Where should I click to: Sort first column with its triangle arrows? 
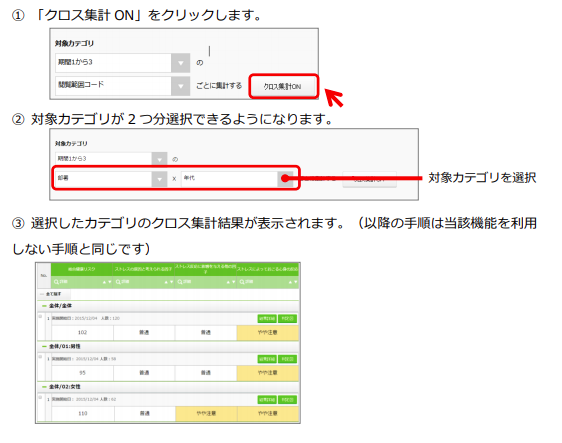[x=107, y=282]
